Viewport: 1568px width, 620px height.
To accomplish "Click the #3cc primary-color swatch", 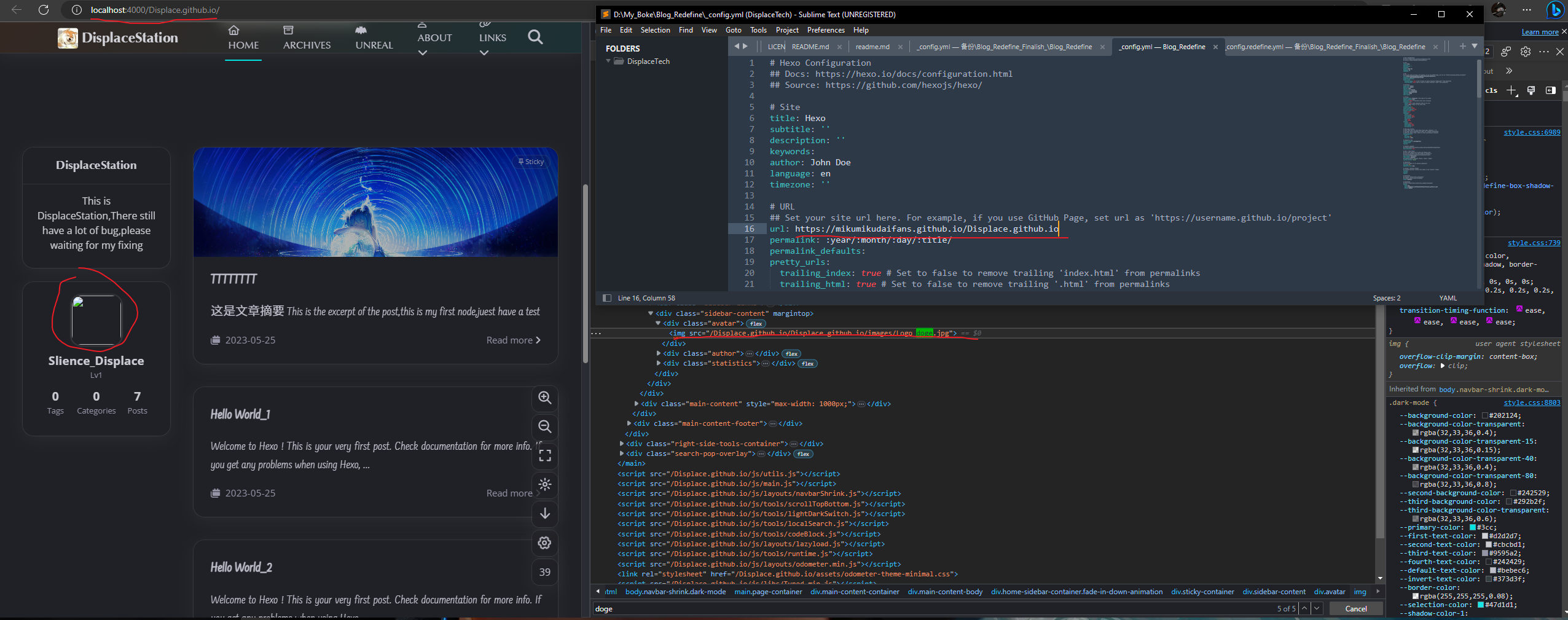I will pos(1472,528).
